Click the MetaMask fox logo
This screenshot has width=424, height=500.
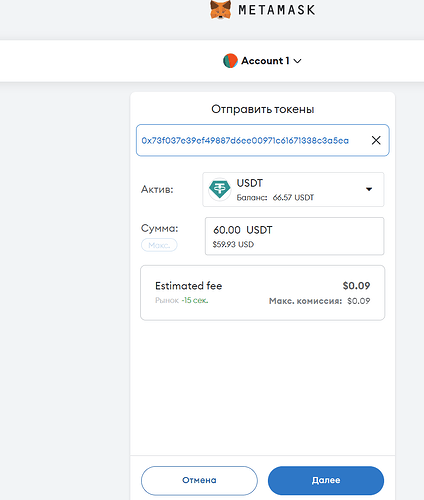221,9
